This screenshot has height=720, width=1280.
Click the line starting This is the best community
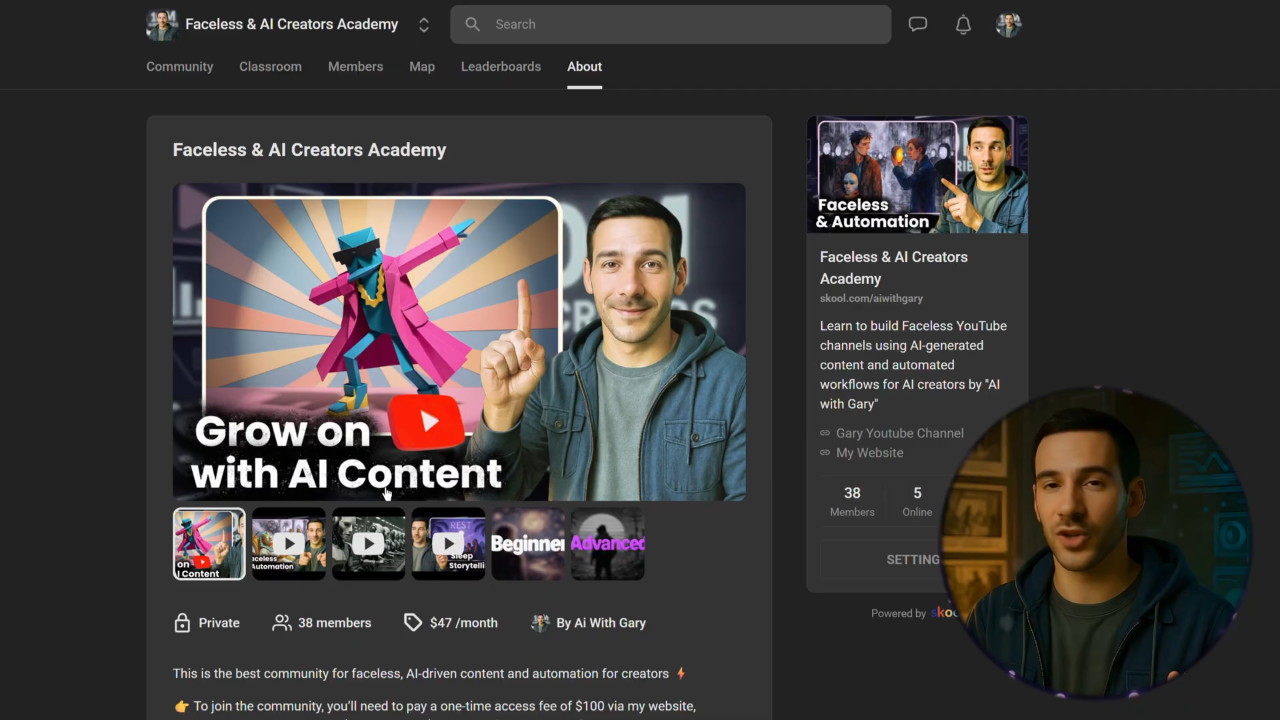(430, 674)
